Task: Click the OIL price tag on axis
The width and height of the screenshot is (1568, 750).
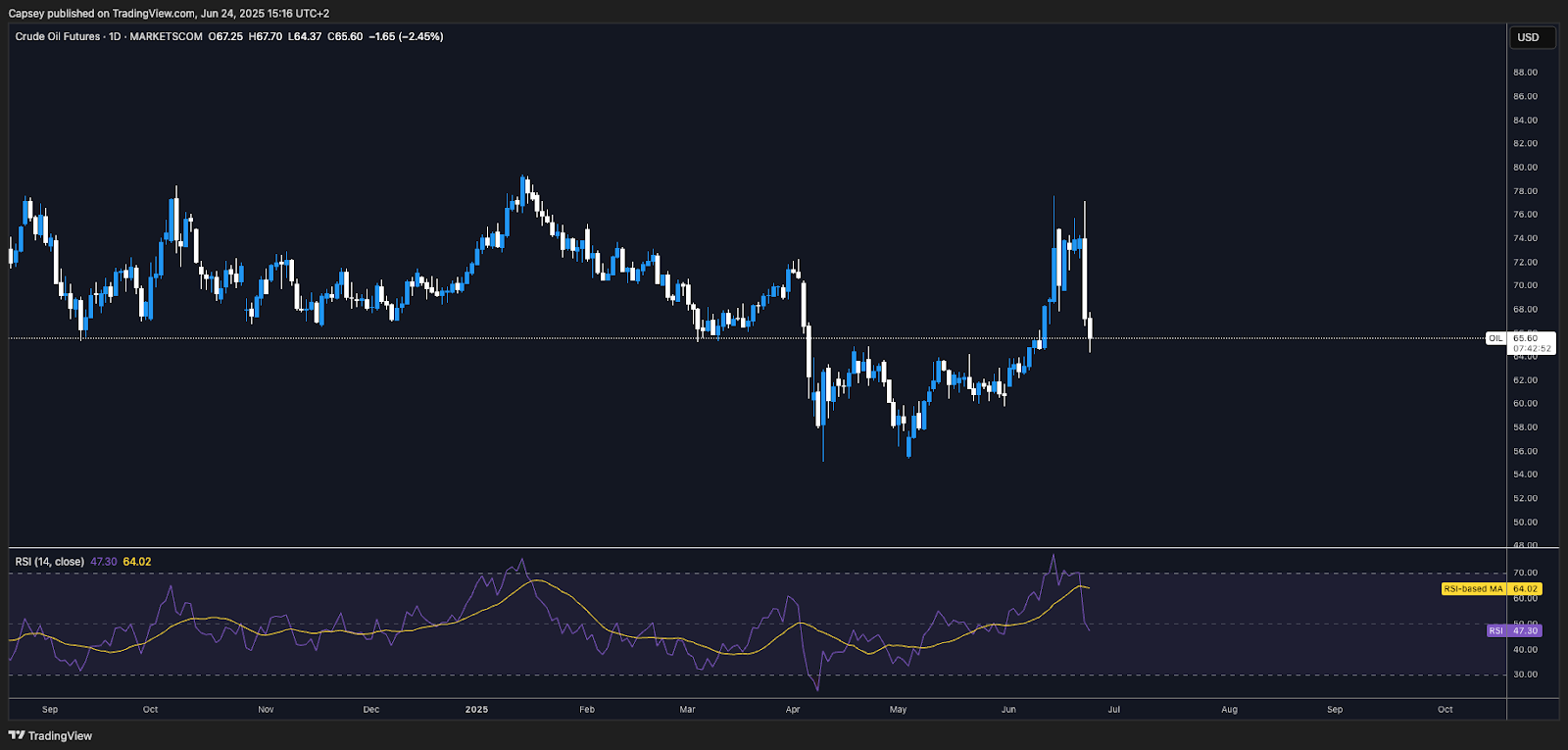Action: coord(1495,338)
